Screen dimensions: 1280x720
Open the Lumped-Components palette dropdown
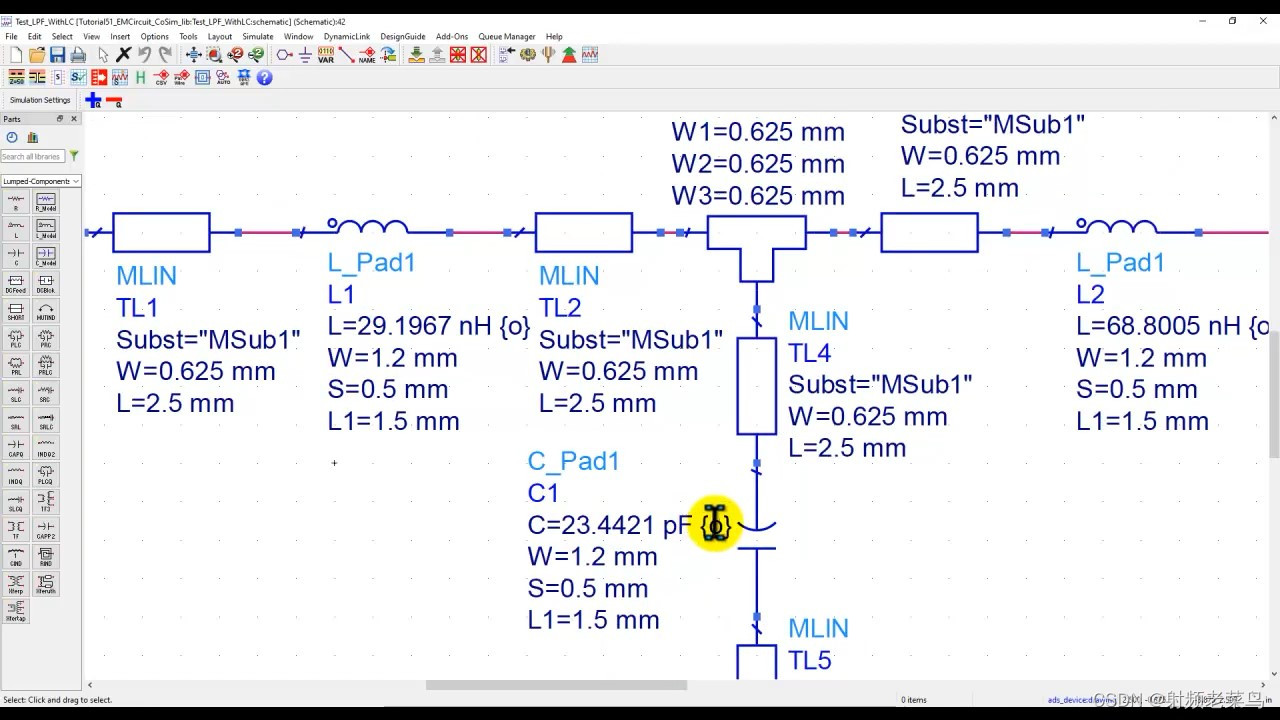[x=40, y=182]
